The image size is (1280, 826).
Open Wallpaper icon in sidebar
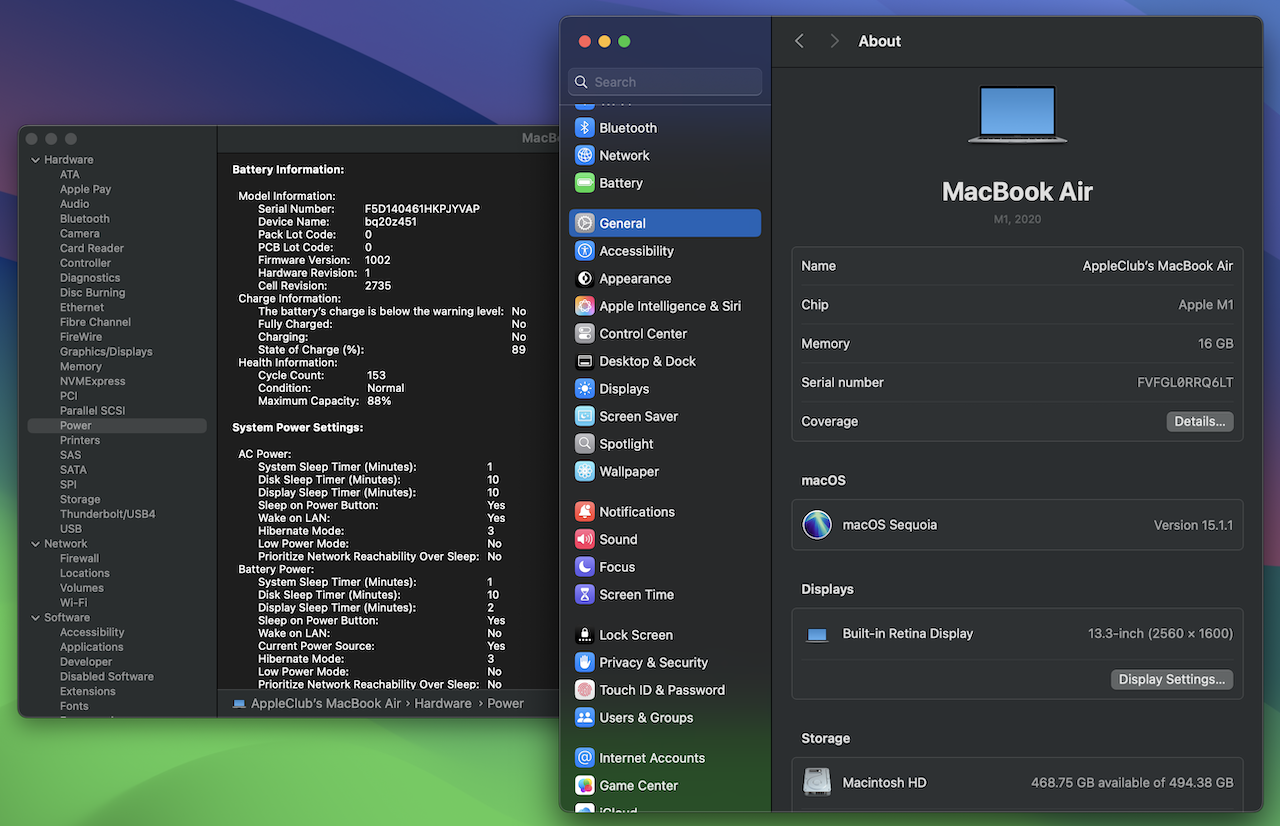tap(585, 471)
